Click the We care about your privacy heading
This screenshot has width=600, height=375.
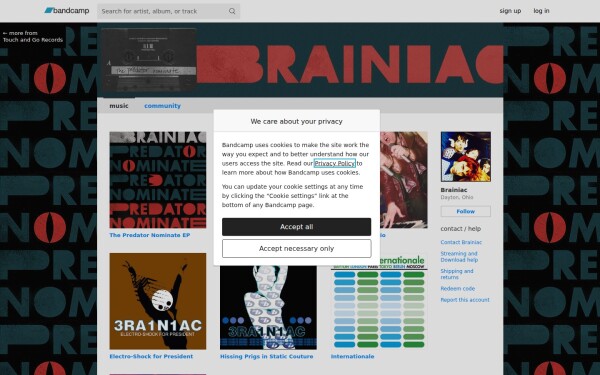click(297, 121)
